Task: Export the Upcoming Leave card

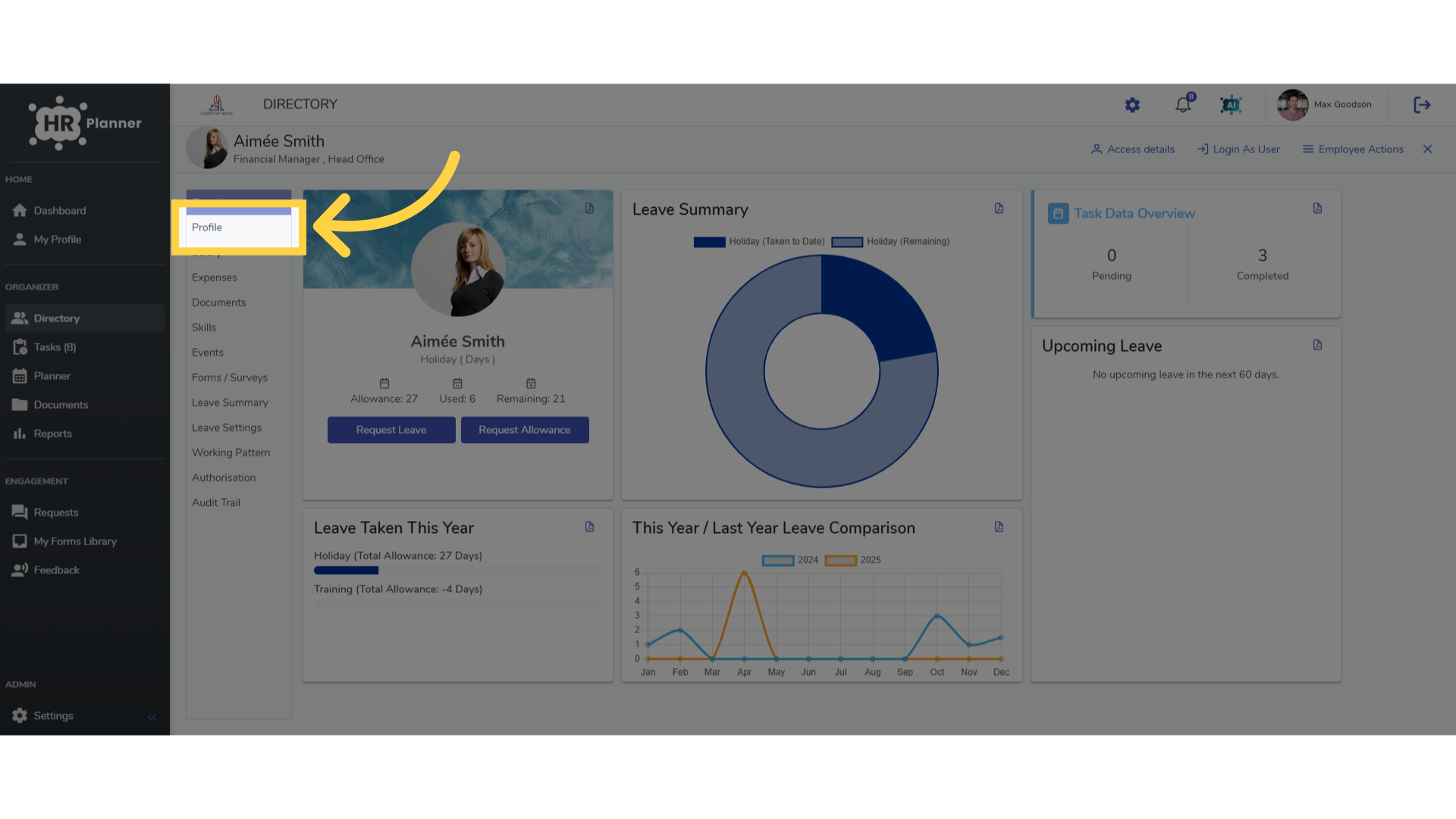Action: coord(1317,345)
